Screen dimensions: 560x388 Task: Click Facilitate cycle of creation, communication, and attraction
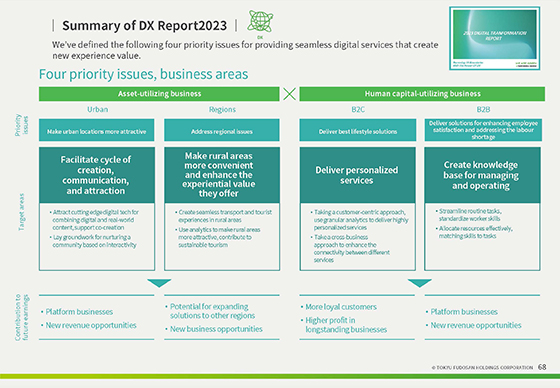pos(96,175)
